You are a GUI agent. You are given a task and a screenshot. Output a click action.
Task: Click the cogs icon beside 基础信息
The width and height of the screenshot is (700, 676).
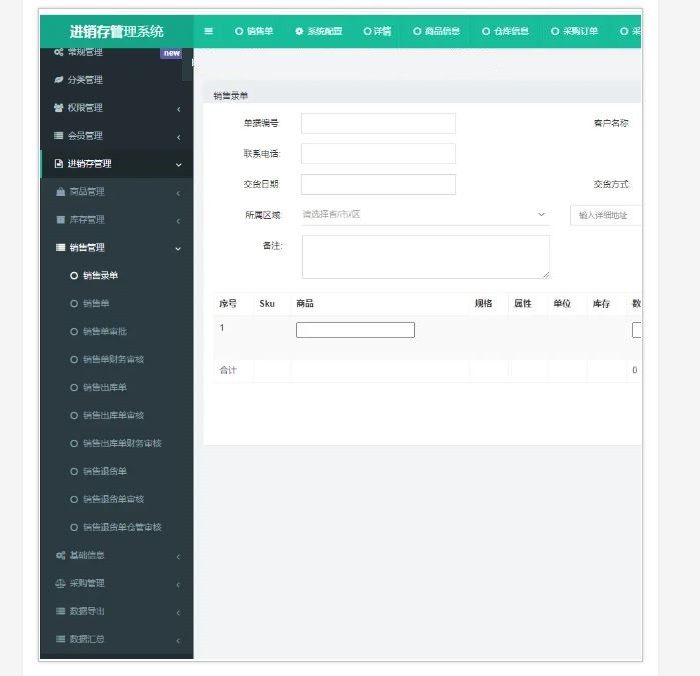(x=61, y=555)
